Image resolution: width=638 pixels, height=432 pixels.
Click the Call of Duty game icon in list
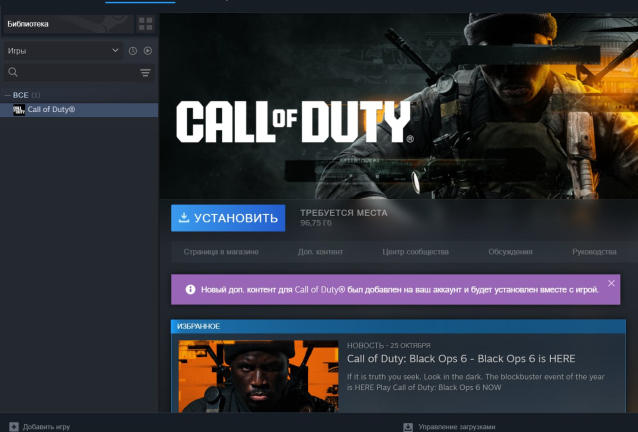pyautogui.click(x=18, y=109)
